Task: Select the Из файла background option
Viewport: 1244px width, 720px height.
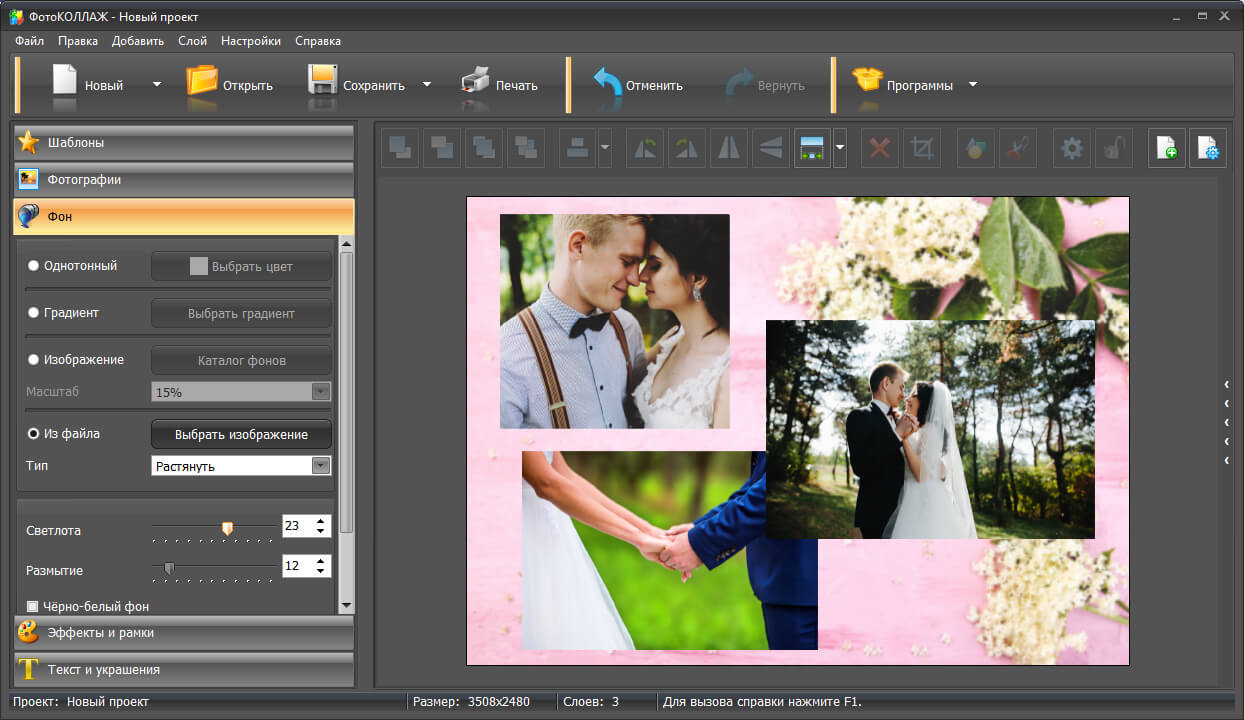Action: tap(64, 434)
